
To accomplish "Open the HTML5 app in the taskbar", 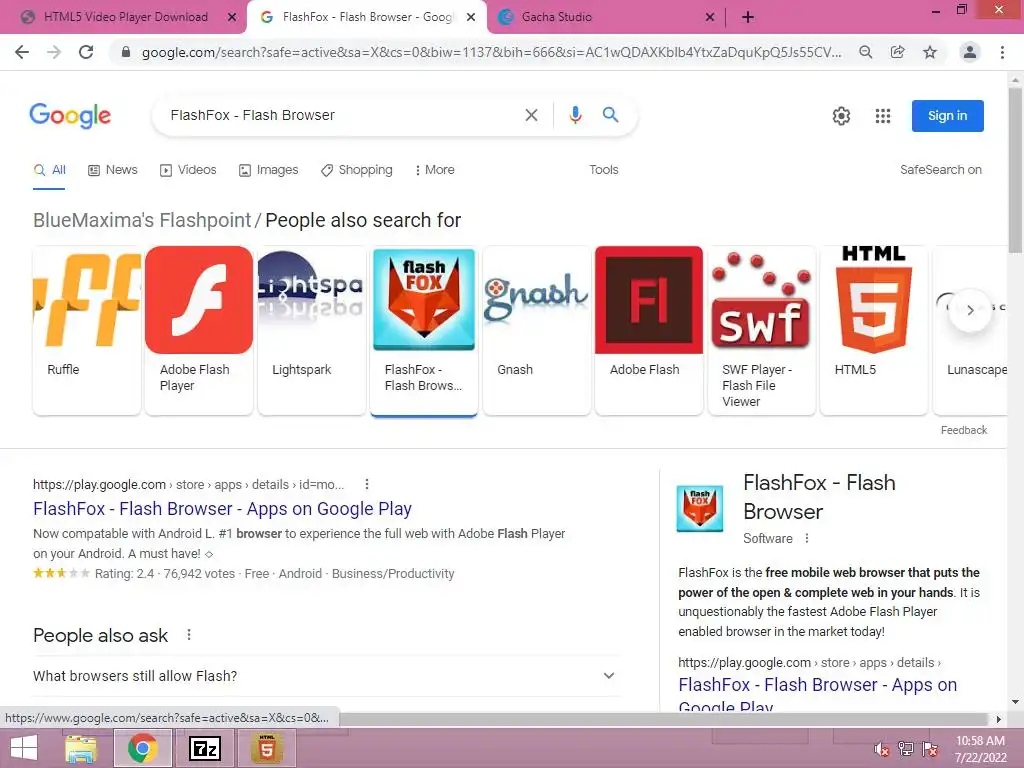I will point(267,748).
